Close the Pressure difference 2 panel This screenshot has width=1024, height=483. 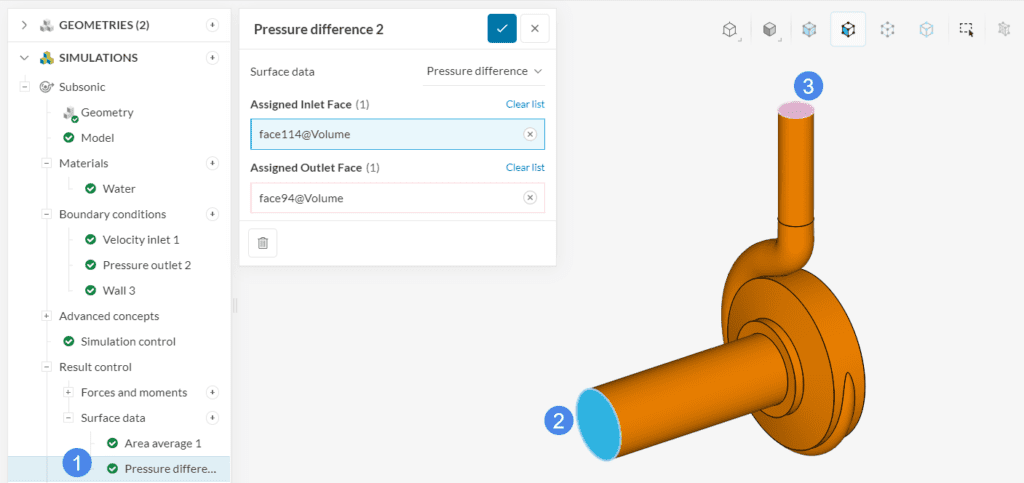tap(535, 29)
